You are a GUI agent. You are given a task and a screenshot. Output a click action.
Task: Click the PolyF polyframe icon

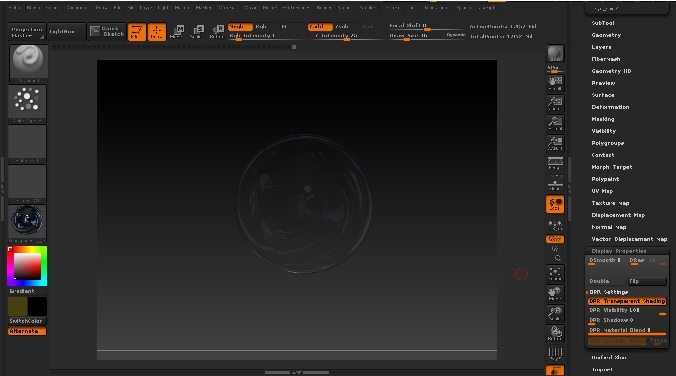tap(555, 353)
